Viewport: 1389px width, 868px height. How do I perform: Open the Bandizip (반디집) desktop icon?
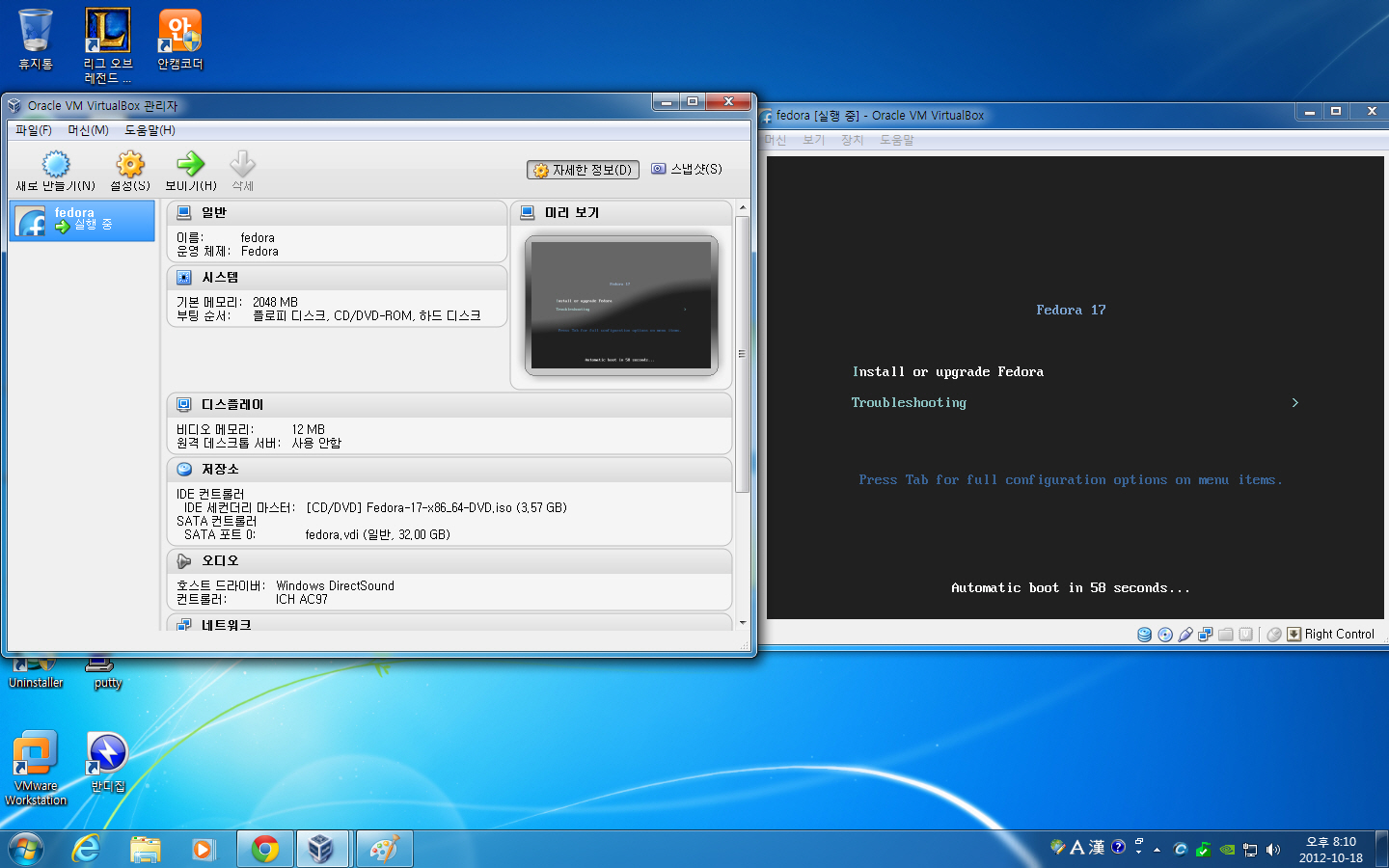[x=108, y=762]
